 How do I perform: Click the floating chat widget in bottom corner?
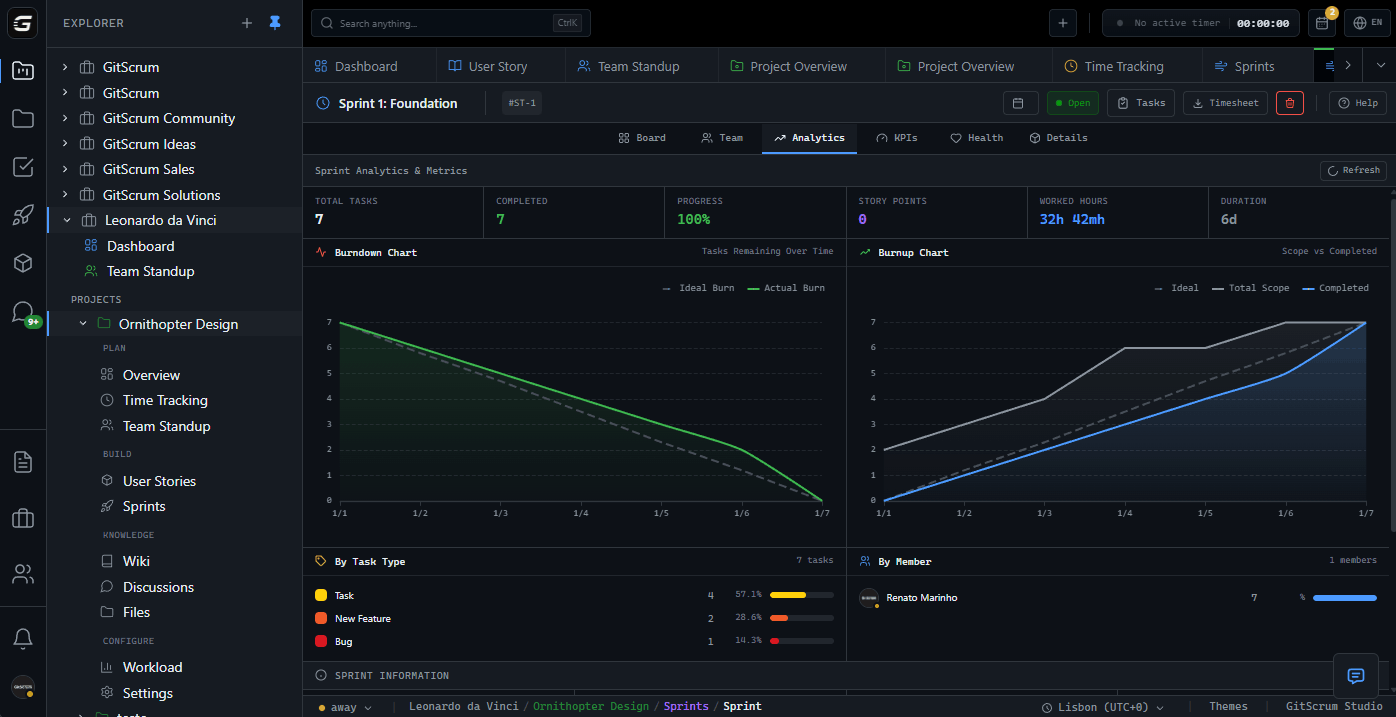(x=1356, y=675)
